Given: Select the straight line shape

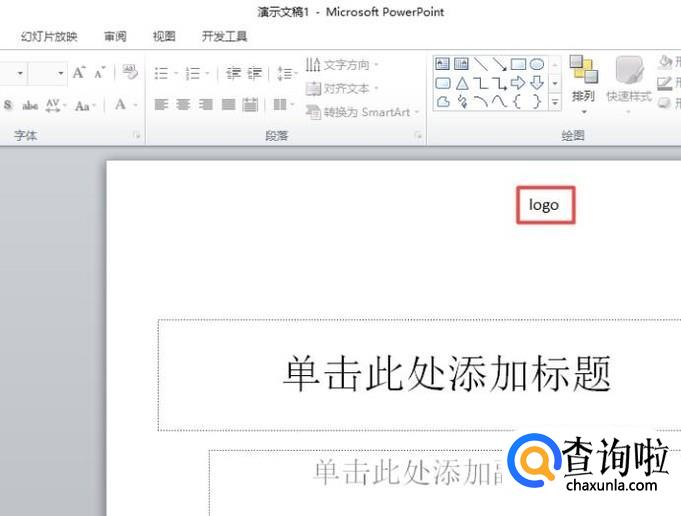Looking at the screenshot, I should (x=481, y=64).
